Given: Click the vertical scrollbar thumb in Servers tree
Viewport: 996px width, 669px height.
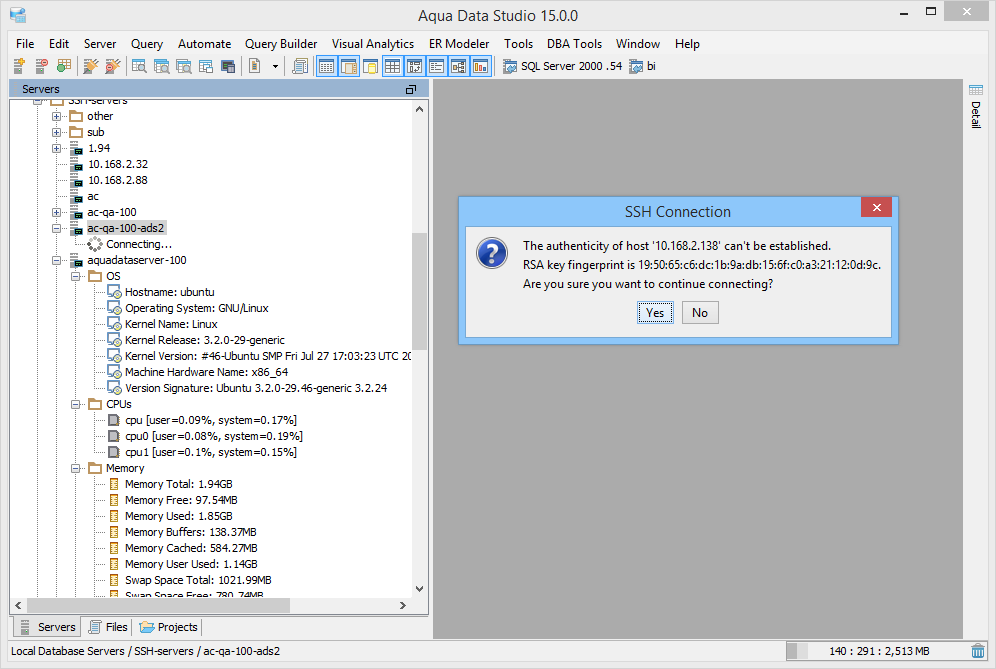Looking at the screenshot, I should [x=419, y=291].
